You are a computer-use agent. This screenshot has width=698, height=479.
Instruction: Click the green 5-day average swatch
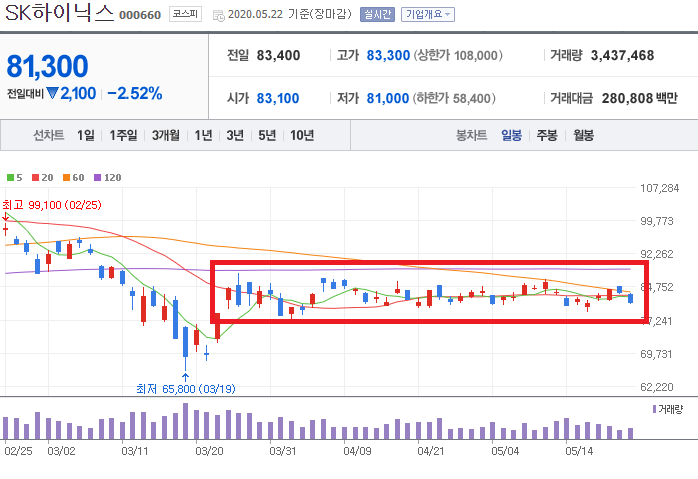(x=10, y=178)
